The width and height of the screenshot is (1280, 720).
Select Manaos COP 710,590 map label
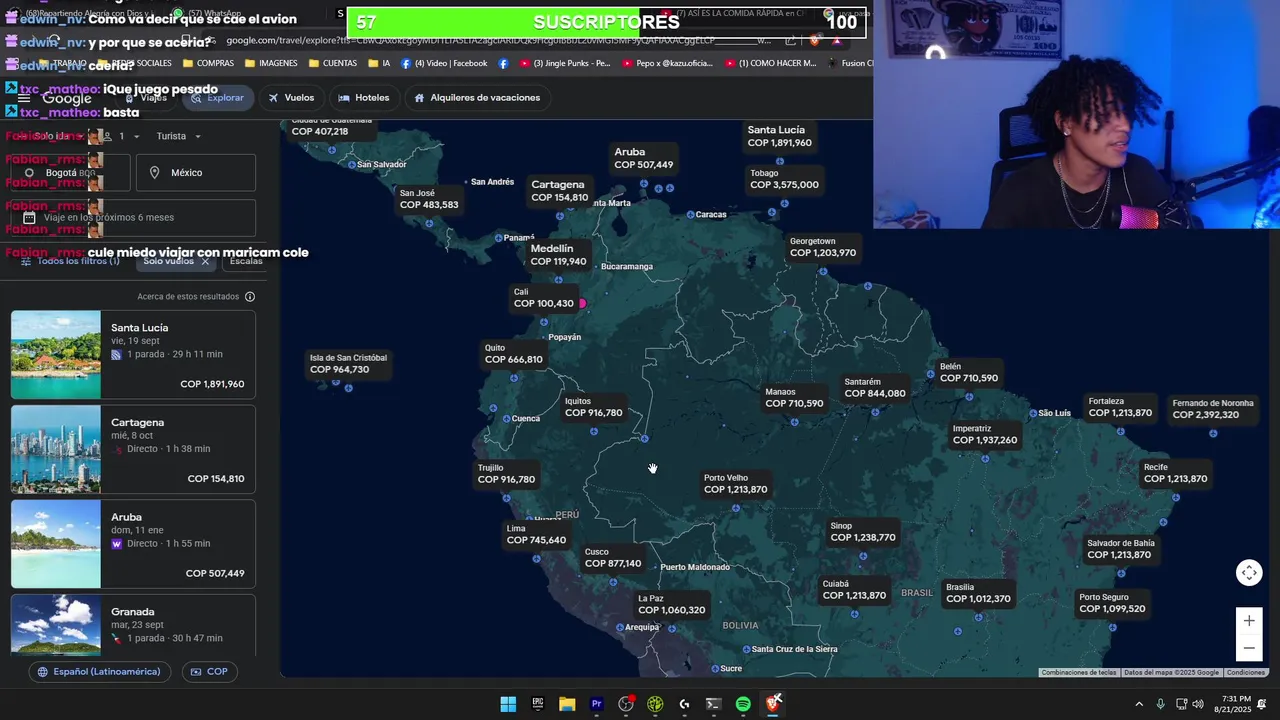794,398
